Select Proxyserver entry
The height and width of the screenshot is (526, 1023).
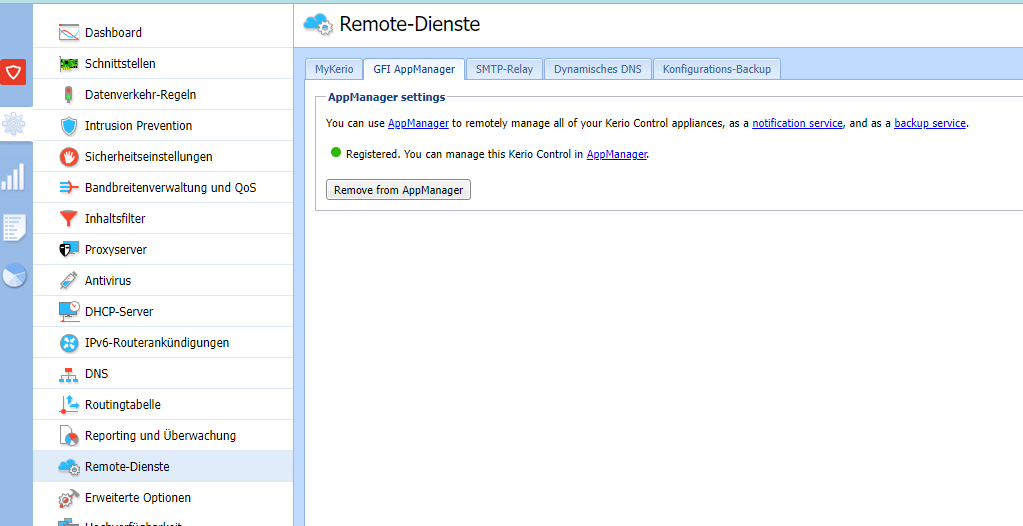click(163, 249)
